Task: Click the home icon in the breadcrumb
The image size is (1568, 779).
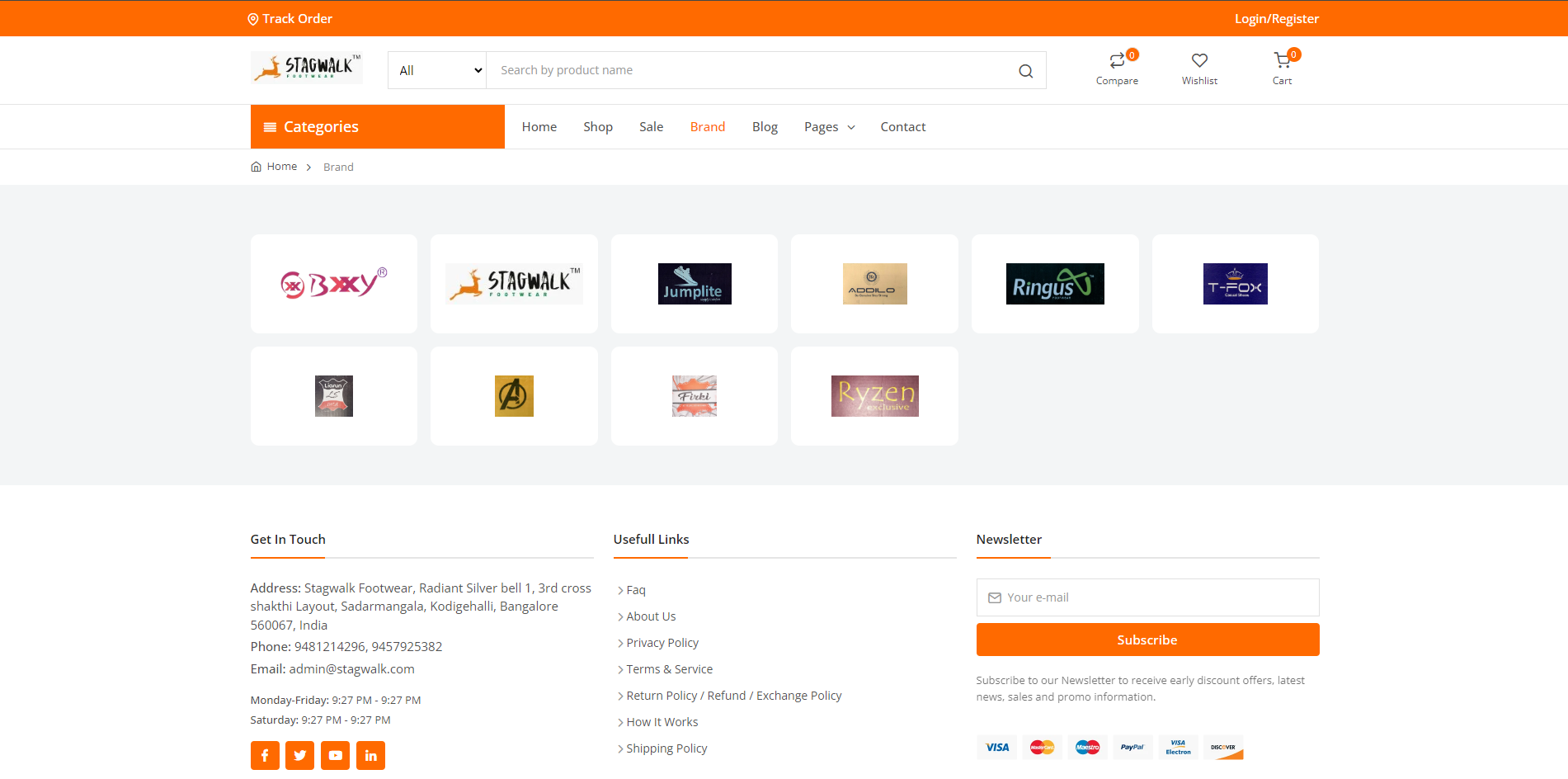Action: click(x=256, y=167)
